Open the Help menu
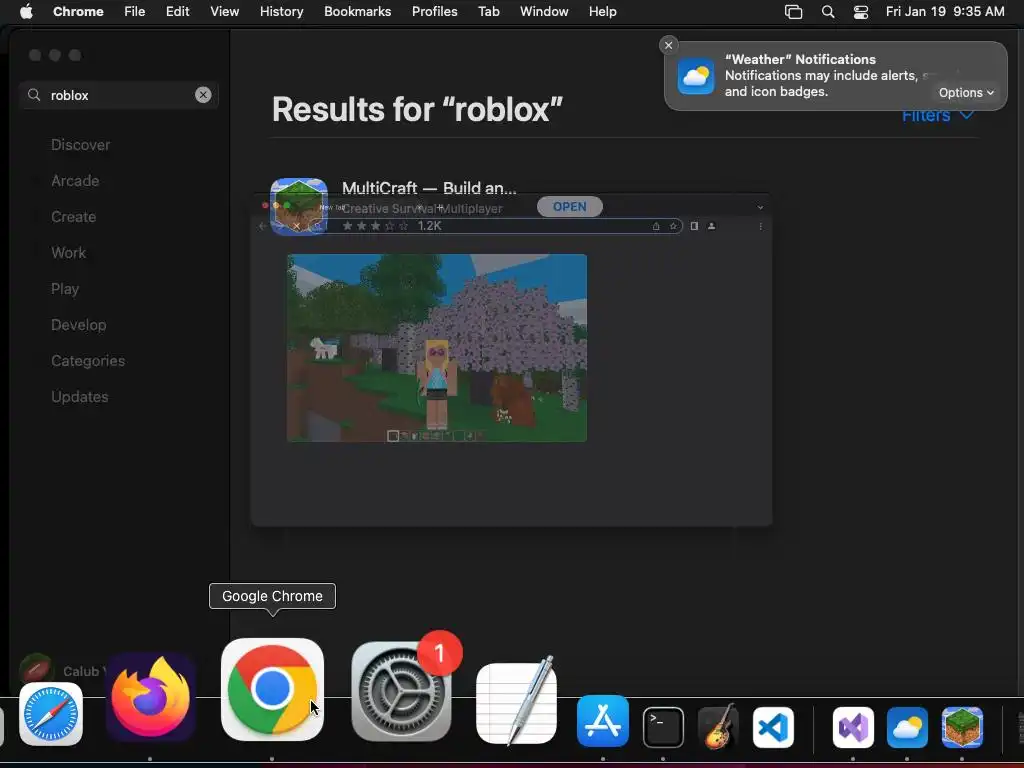This screenshot has height=768, width=1024. pyautogui.click(x=602, y=11)
